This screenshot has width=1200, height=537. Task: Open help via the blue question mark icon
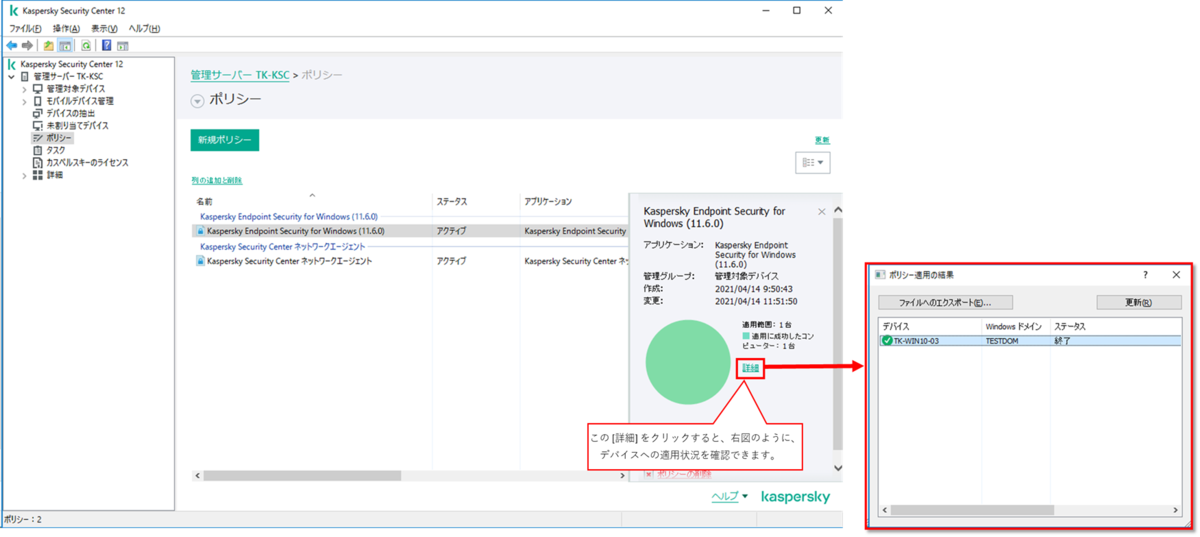click(107, 45)
